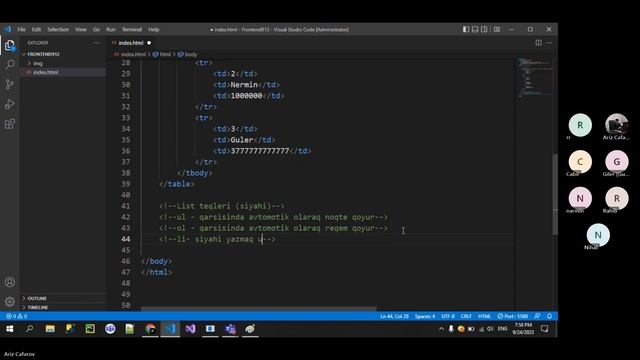Click the Action Center notification icon

click(544, 329)
